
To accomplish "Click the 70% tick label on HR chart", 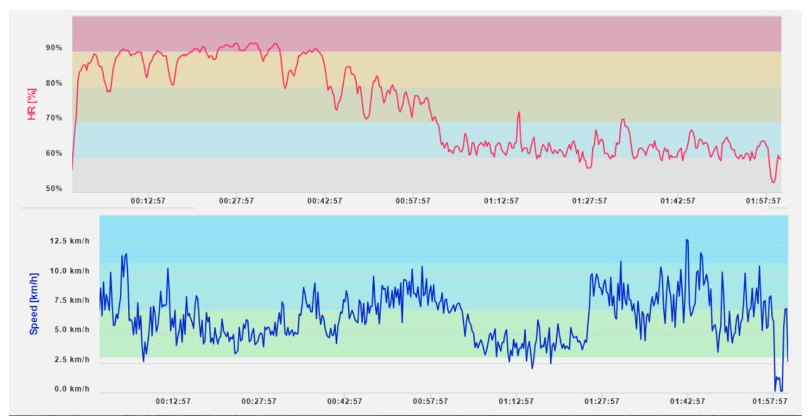I will coord(53,118).
